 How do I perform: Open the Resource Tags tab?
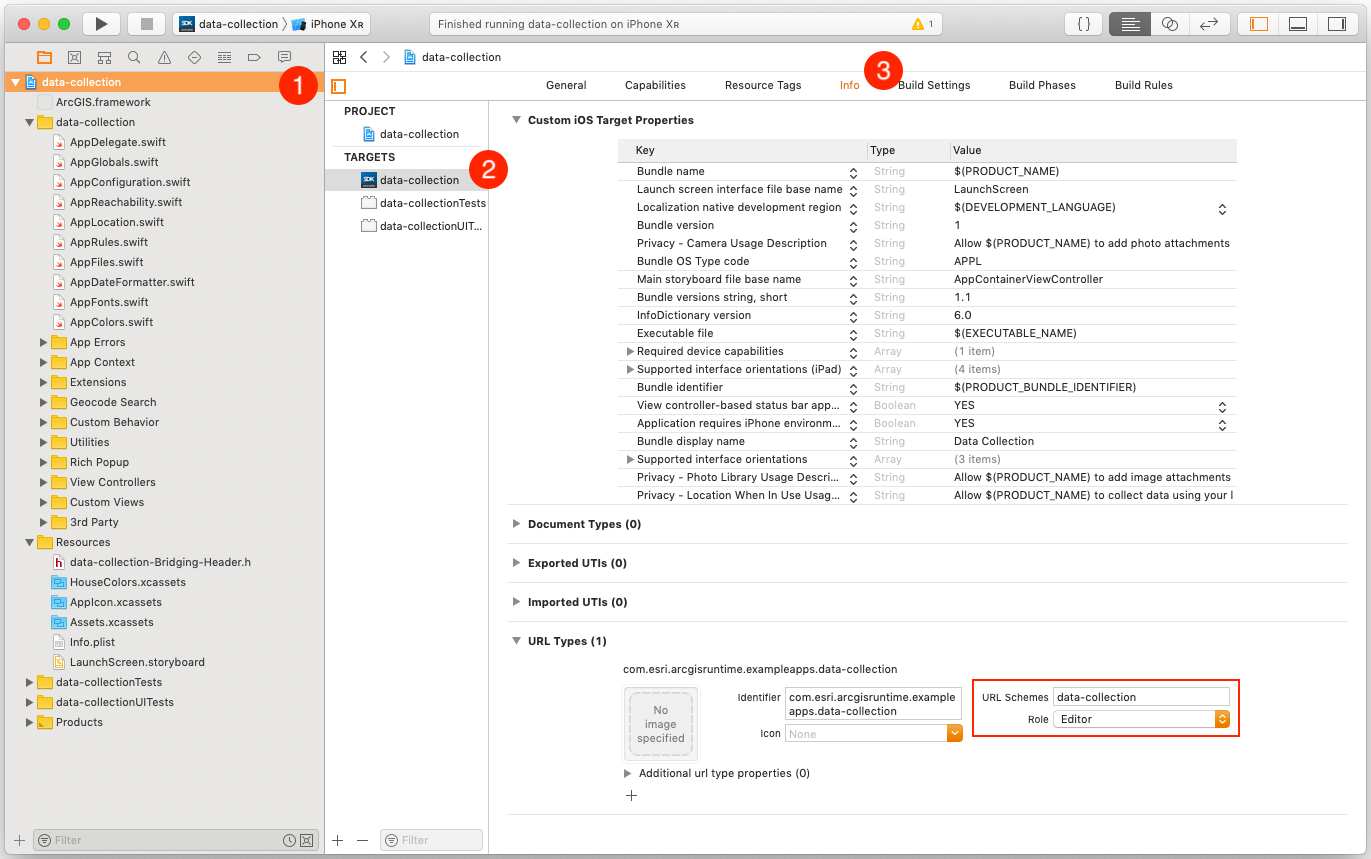763,85
